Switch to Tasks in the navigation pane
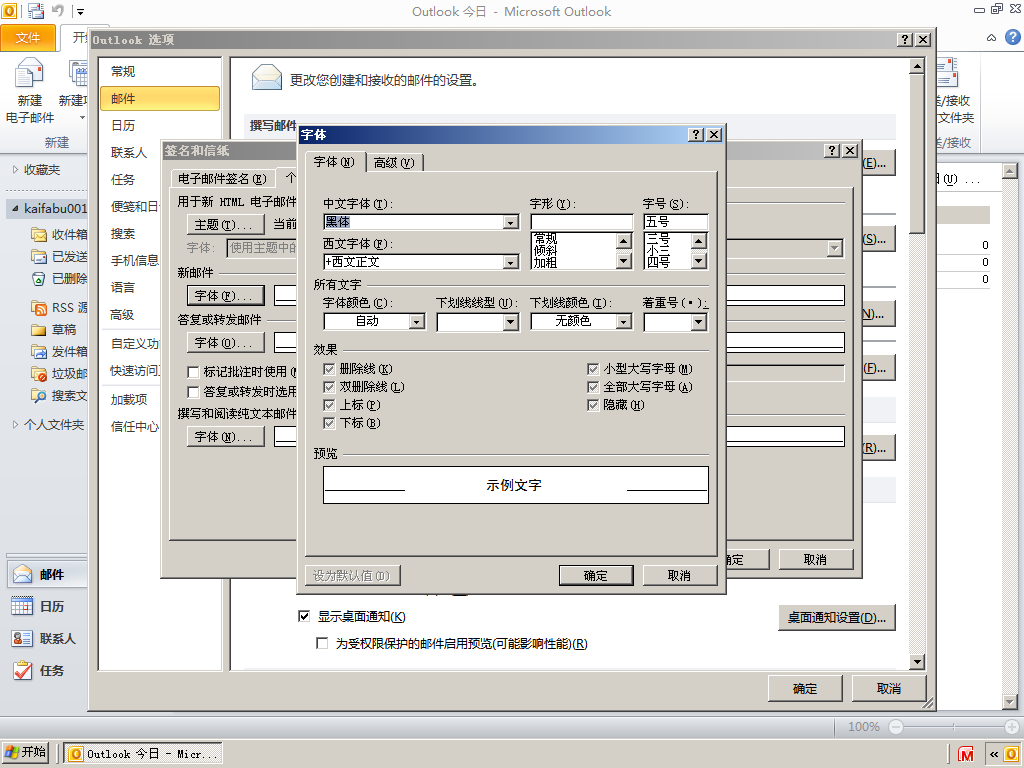The width and height of the screenshot is (1024, 768). pyautogui.click(x=46, y=670)
